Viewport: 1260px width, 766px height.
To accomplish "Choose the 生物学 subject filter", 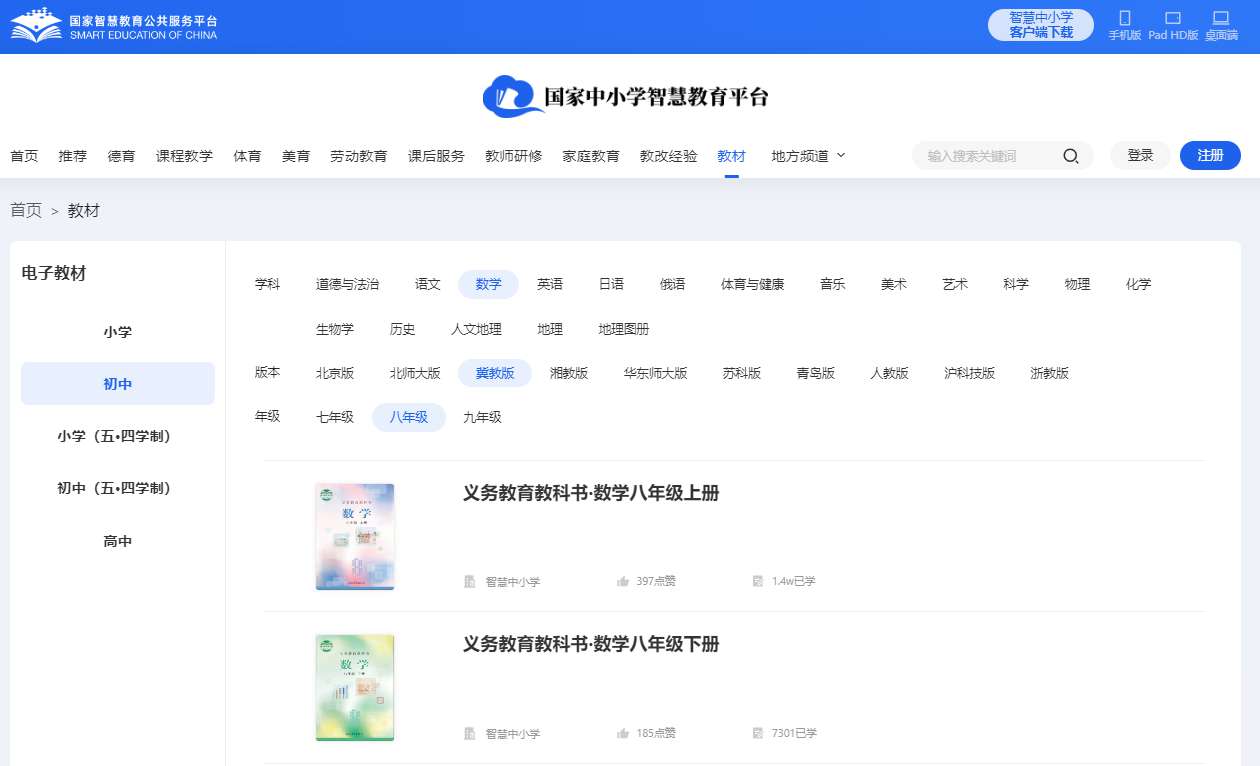I will coord(334,329).
